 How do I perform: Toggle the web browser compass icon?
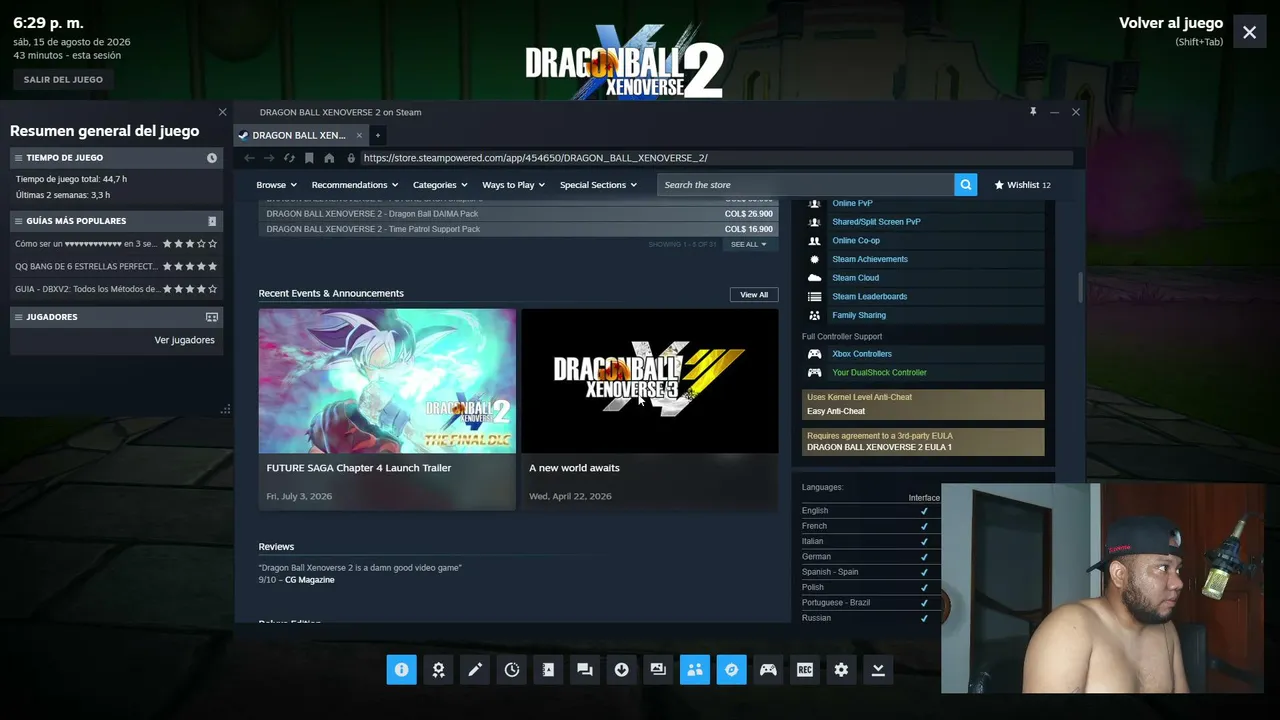[x=731, y=670]
